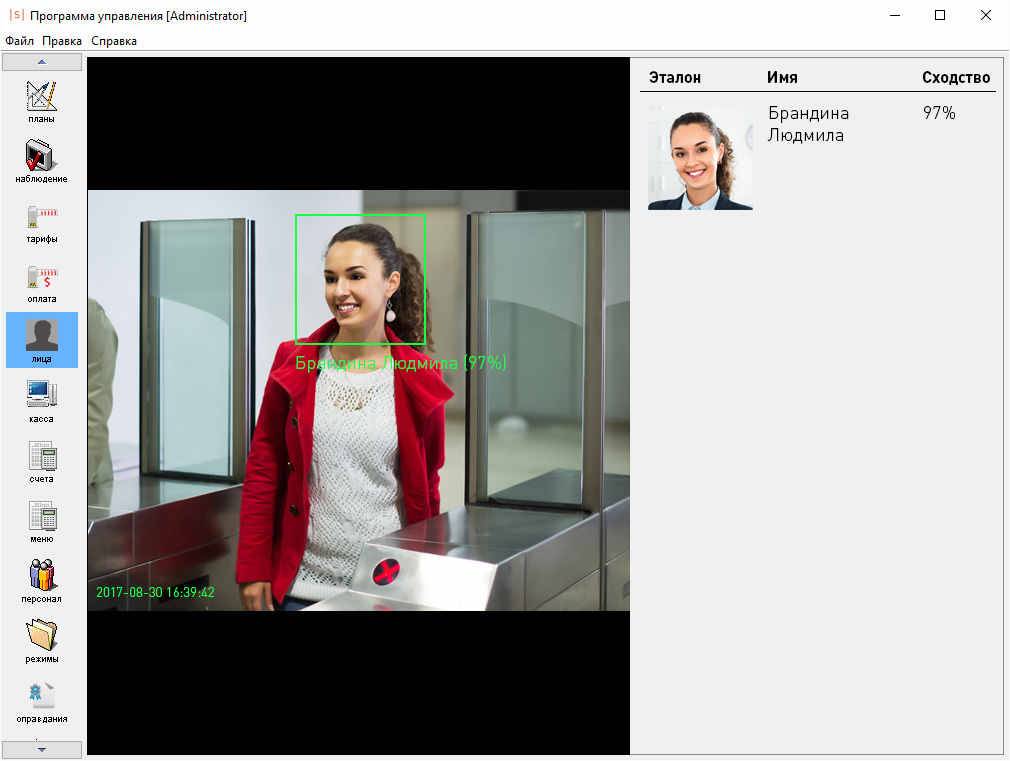Open the персонал (staff) section
Viewport: 1010px width, 761px height.
click(x=41, y=580)
